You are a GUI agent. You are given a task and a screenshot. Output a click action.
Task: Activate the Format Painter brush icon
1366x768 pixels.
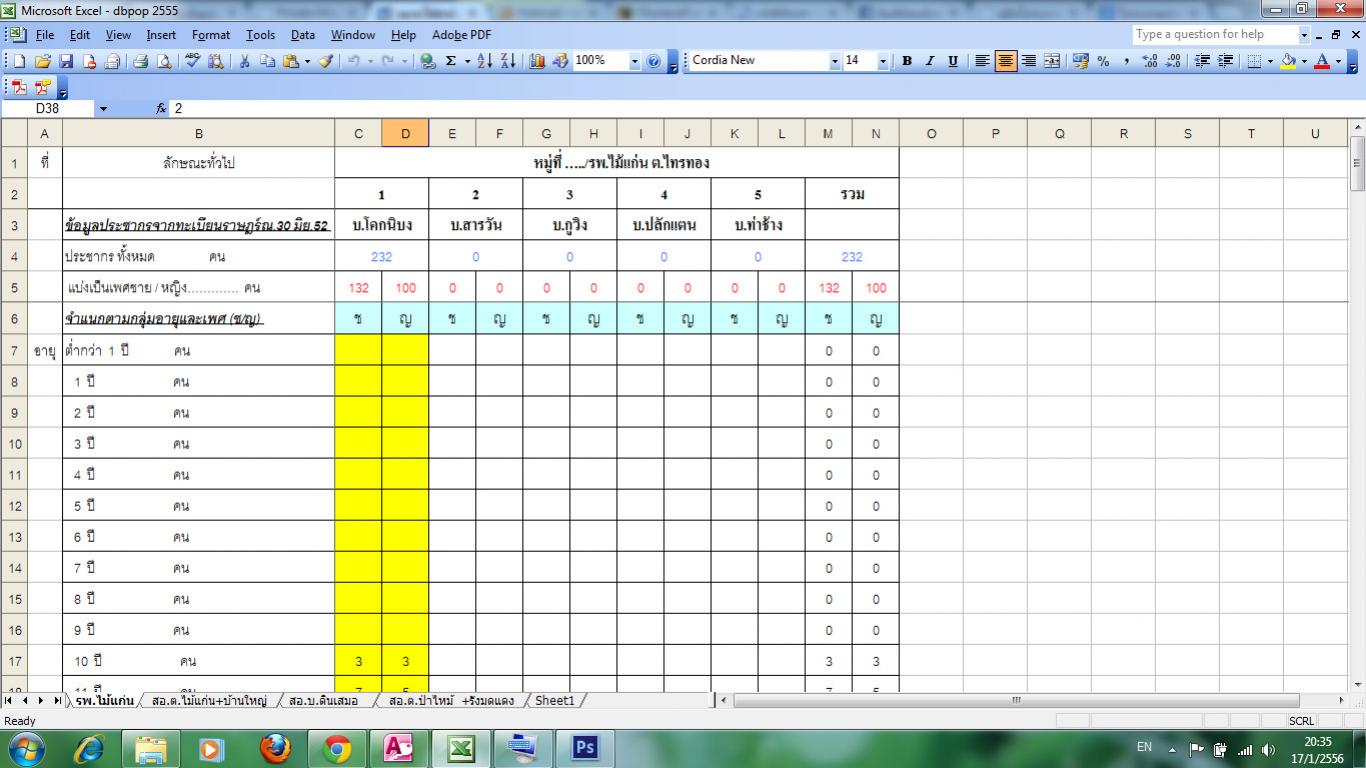pos(326,61)
